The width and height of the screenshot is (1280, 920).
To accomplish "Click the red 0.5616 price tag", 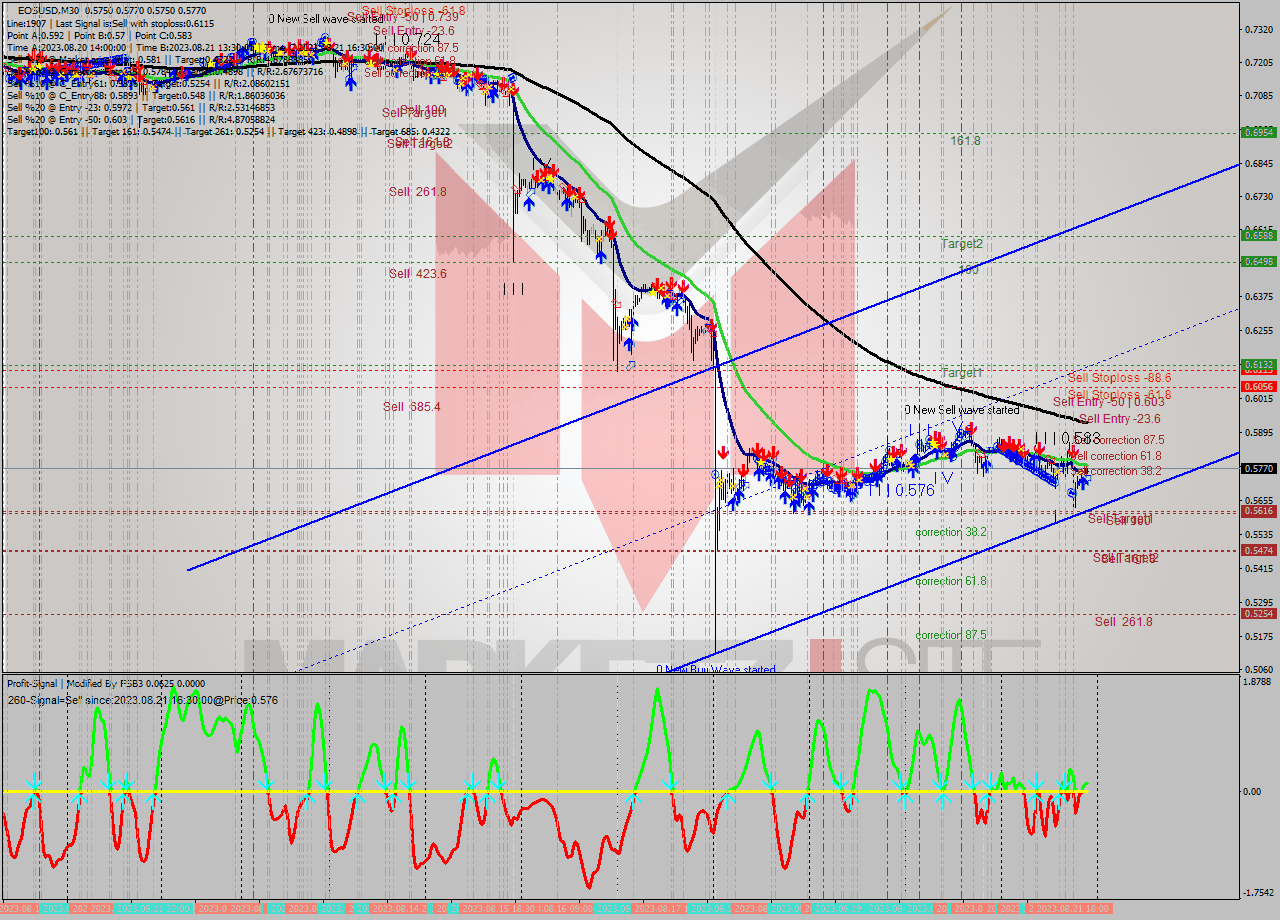I will pos(1257,511).
